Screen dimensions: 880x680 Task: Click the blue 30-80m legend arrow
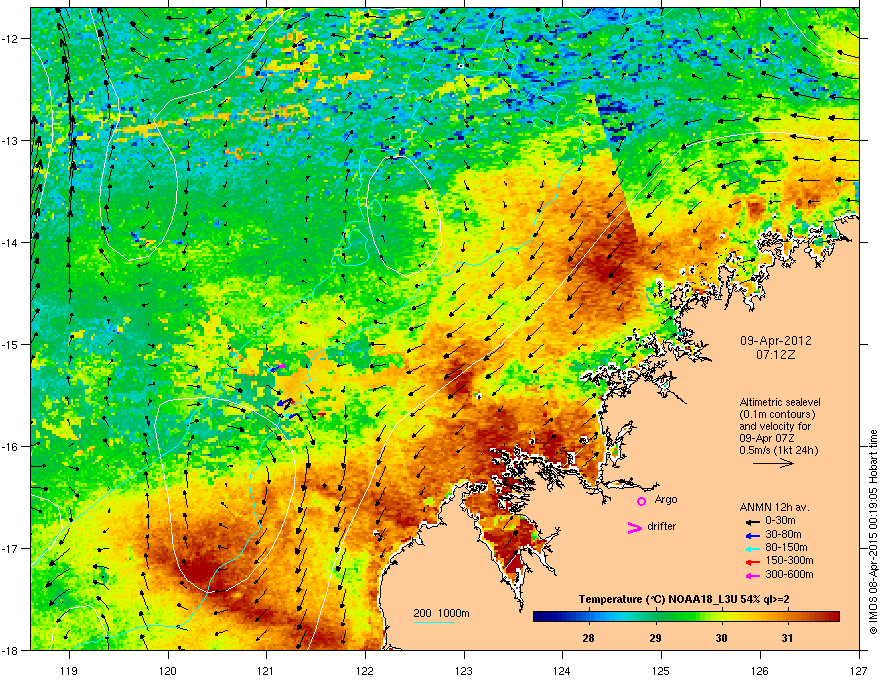click(x=753, y=535)
